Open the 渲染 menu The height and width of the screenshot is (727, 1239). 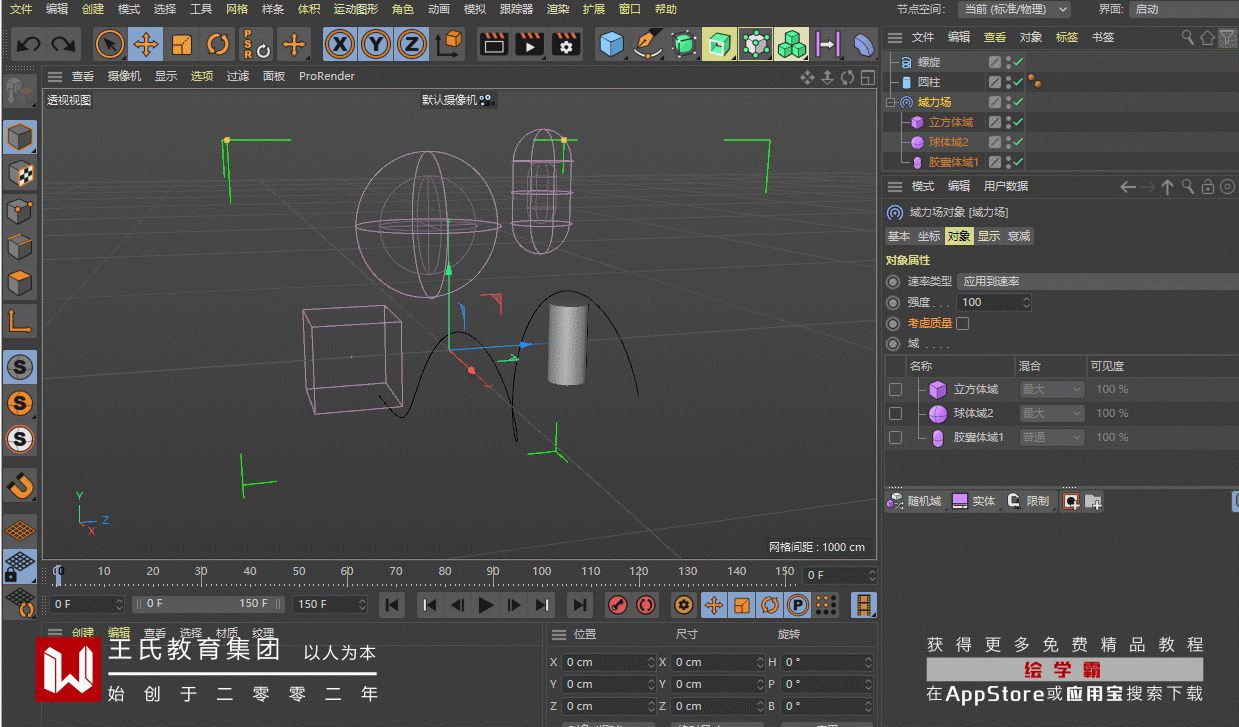pyautogui.click(x=558, y=9)
